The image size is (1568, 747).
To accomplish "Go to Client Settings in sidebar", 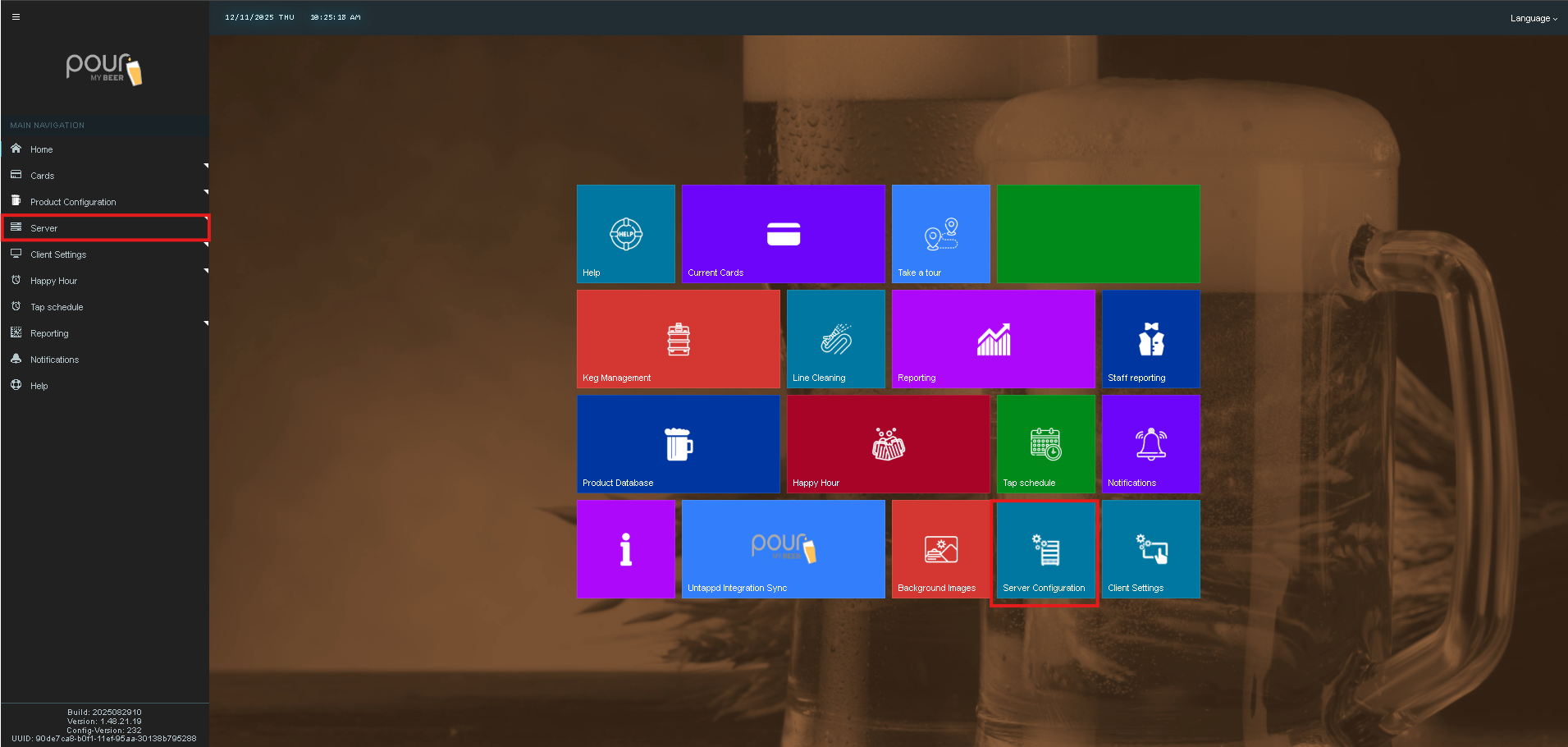I will (x=58, y=254).
